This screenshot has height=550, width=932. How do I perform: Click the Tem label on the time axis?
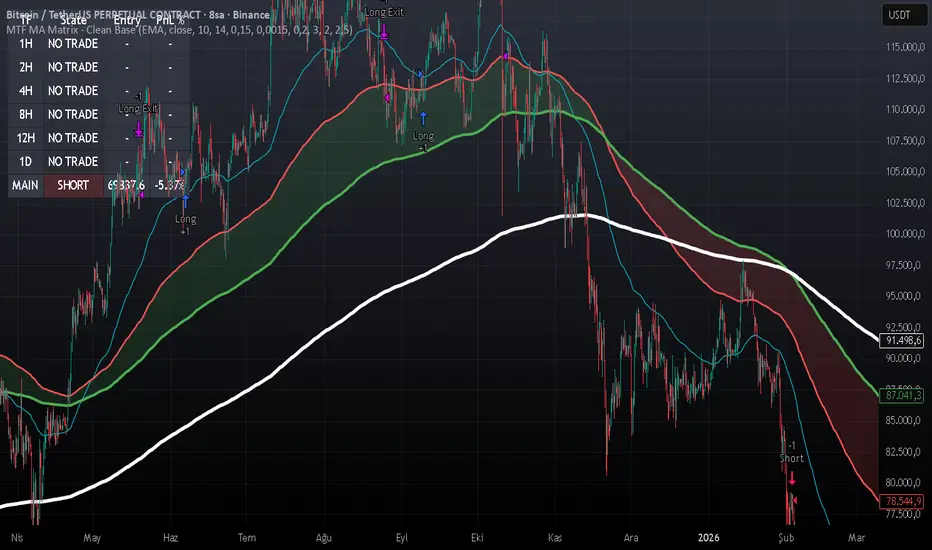point(247,538)
